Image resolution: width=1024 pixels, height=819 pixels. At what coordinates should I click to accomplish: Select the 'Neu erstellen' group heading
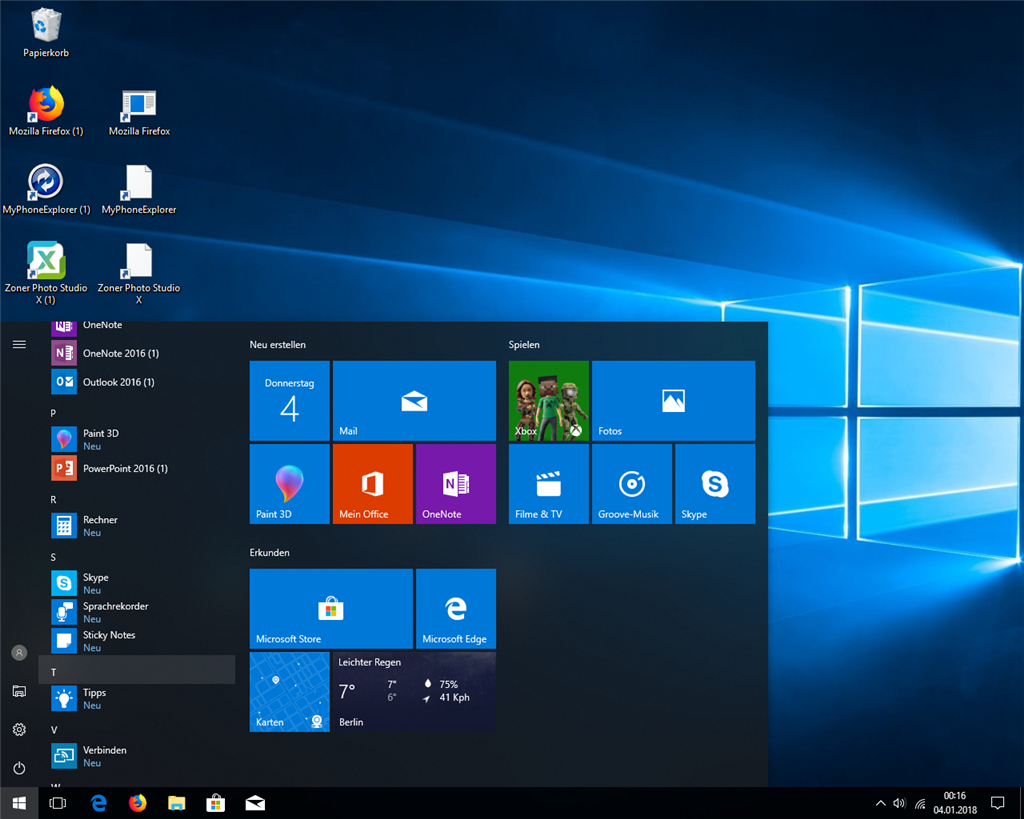click(x=278, y=344)
